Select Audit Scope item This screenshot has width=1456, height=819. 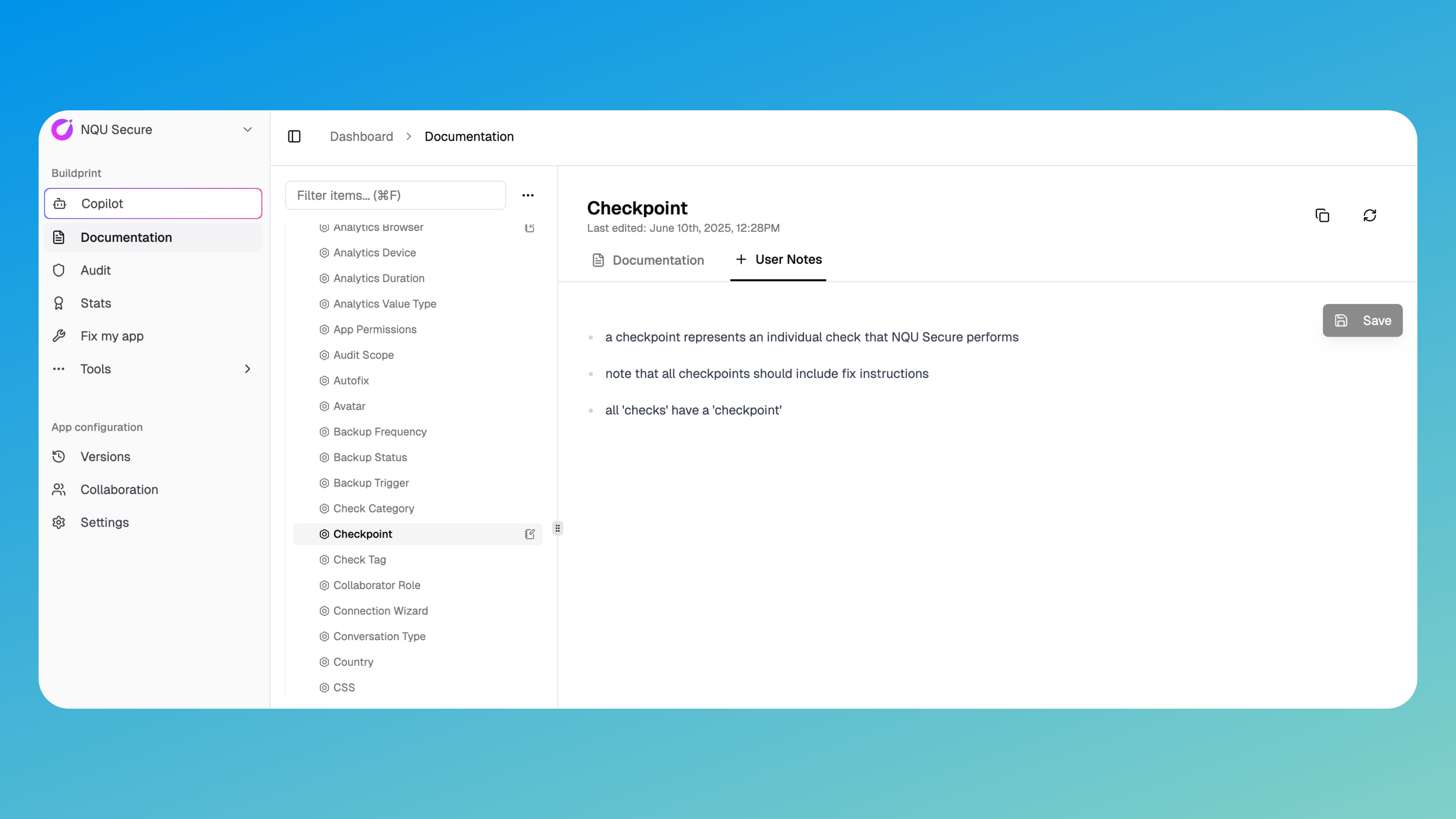coord(418,355)
